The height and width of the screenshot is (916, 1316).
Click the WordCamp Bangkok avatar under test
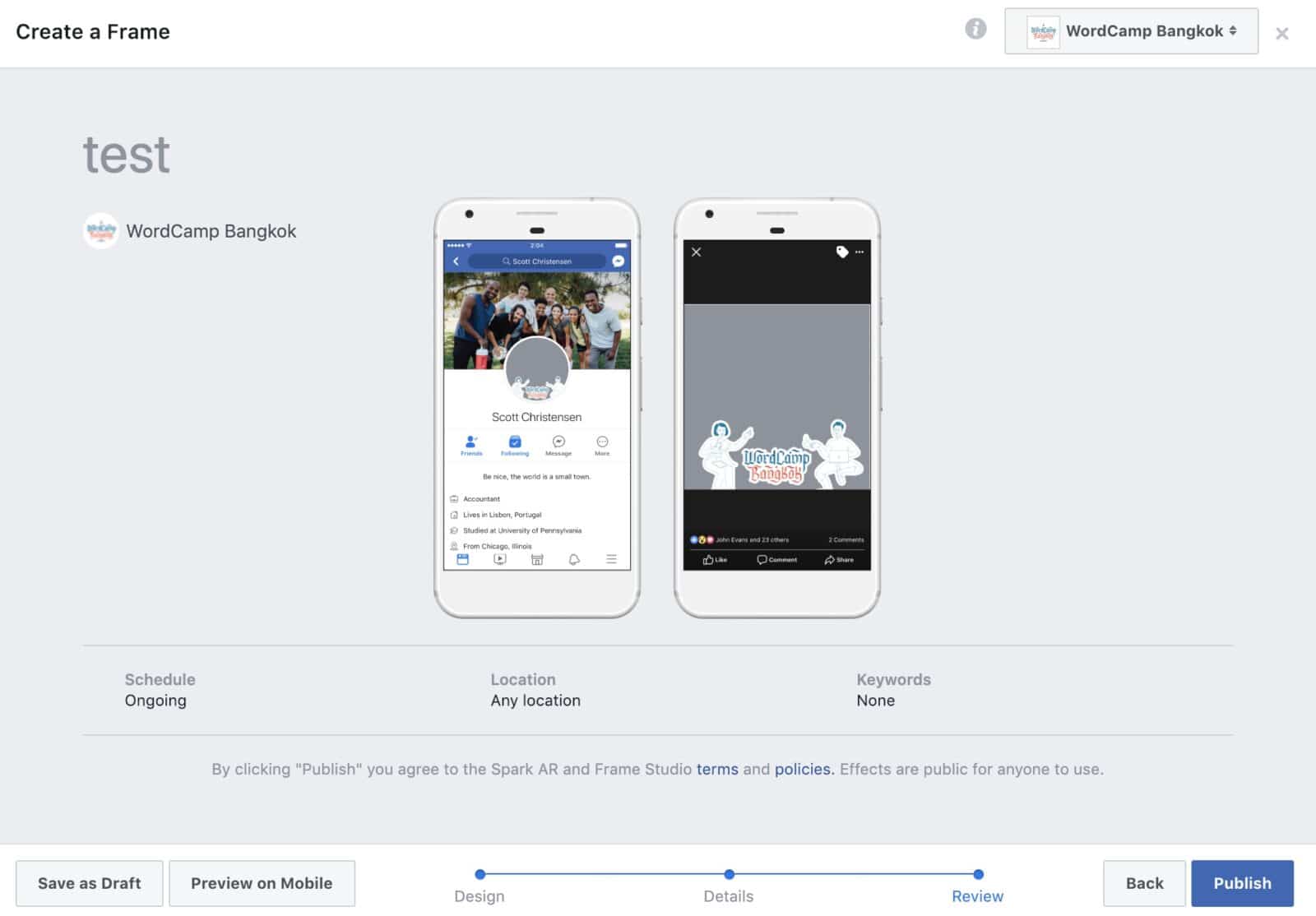click(101, 231)
